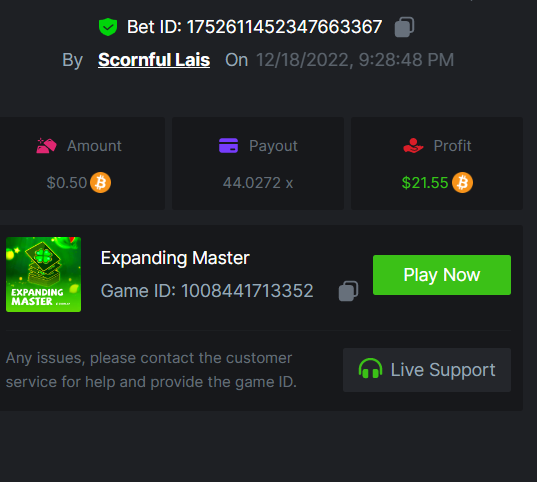Click the Expanding Master game title
Viewport: 537px width, 482px height.
click(175, 258)
